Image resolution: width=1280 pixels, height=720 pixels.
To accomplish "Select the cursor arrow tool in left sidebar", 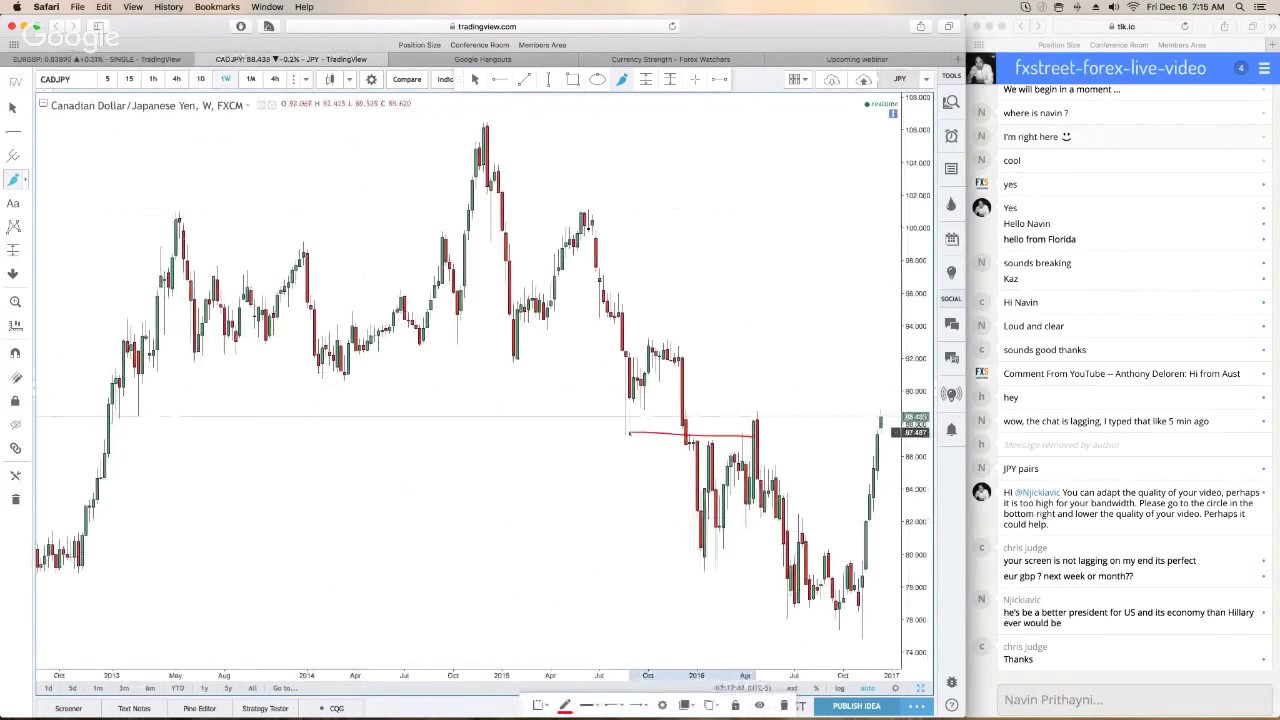I will click(x=13, y=107).
